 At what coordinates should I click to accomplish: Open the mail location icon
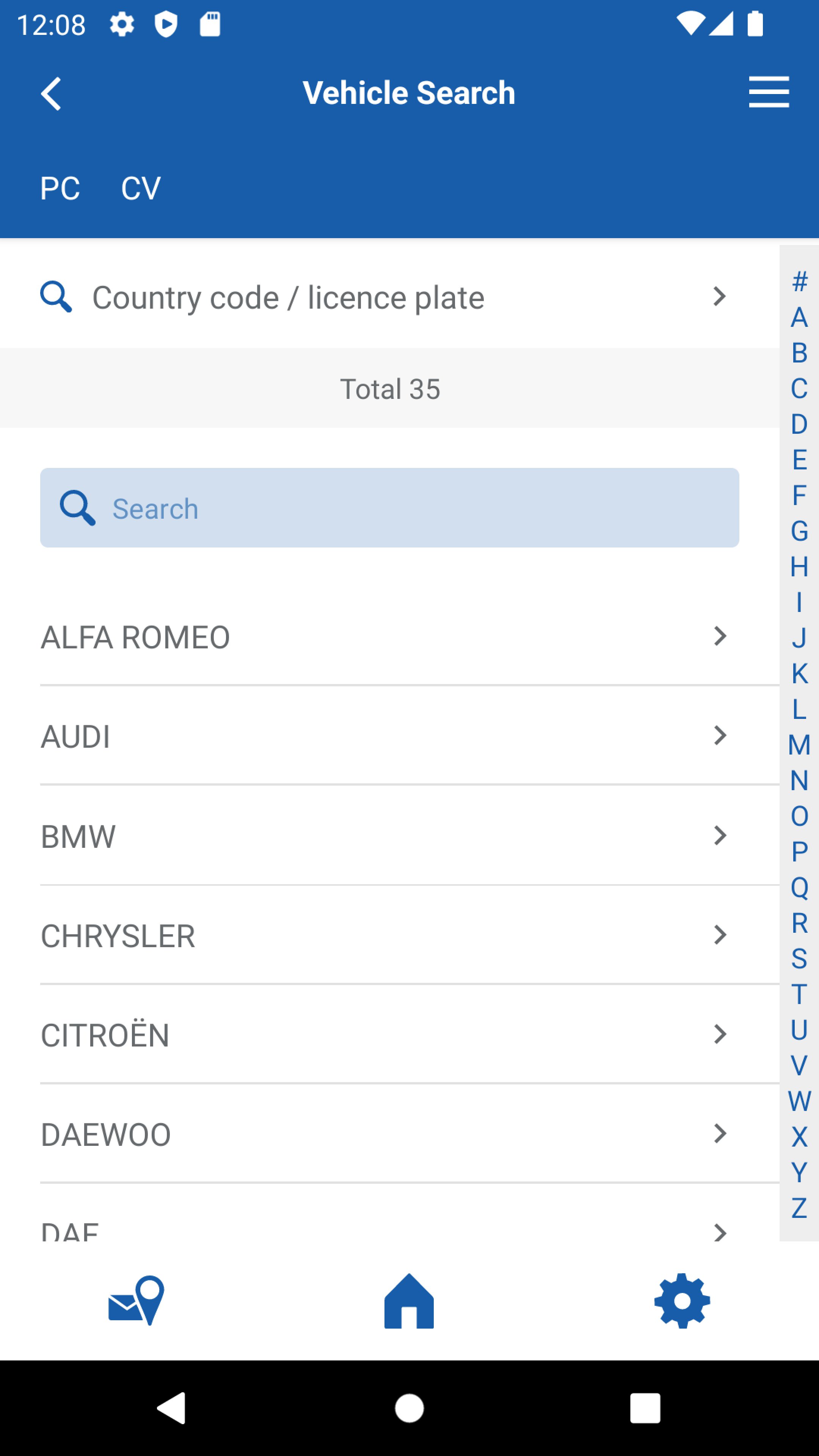[x=136, y=1300]
